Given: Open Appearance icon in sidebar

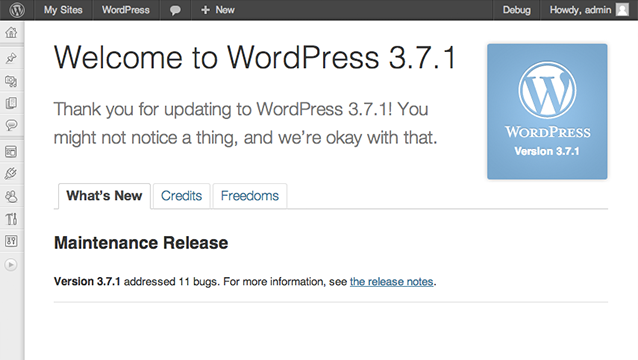Looking at the screenshot, I should [x=11, y=152].
